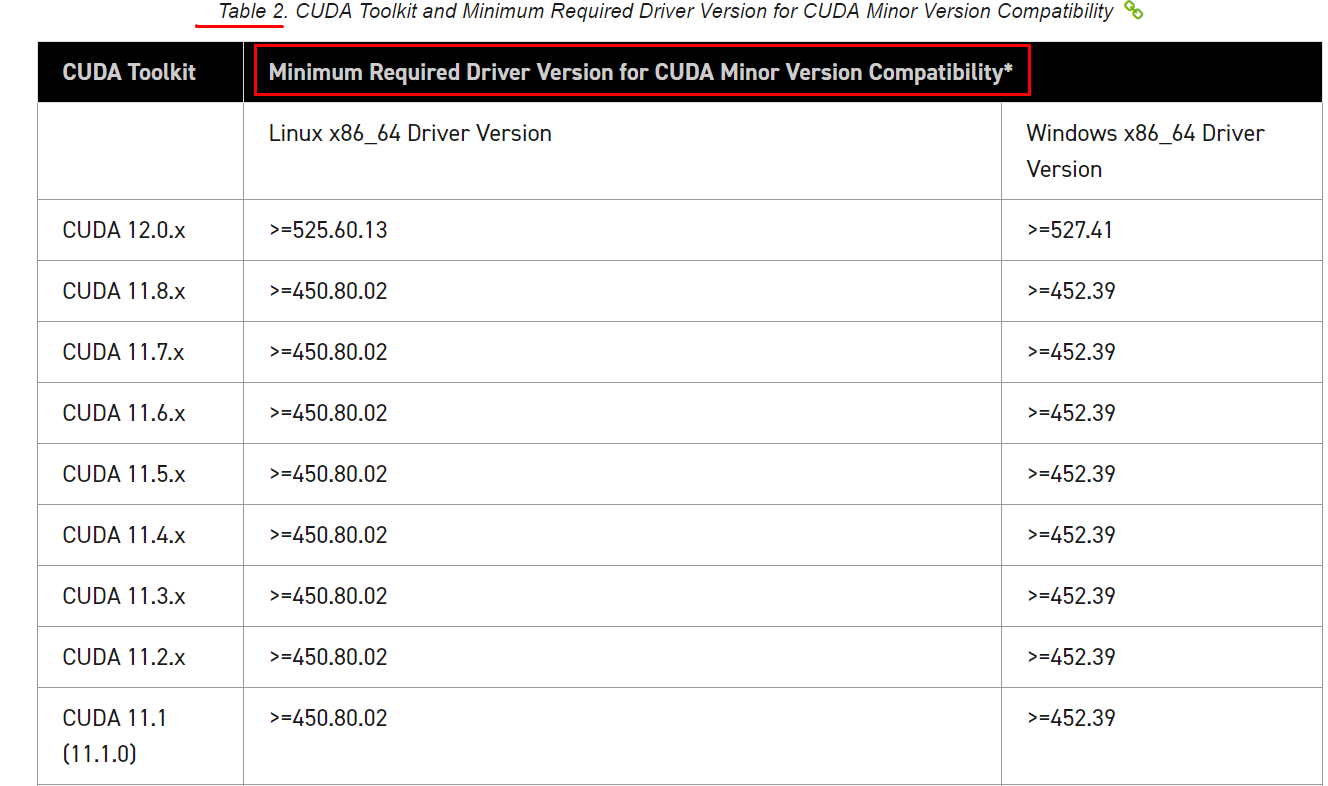
Task: Select the "CUDA 11.1 (11.1.0)" row label
Action: click(x=115, y=736)
